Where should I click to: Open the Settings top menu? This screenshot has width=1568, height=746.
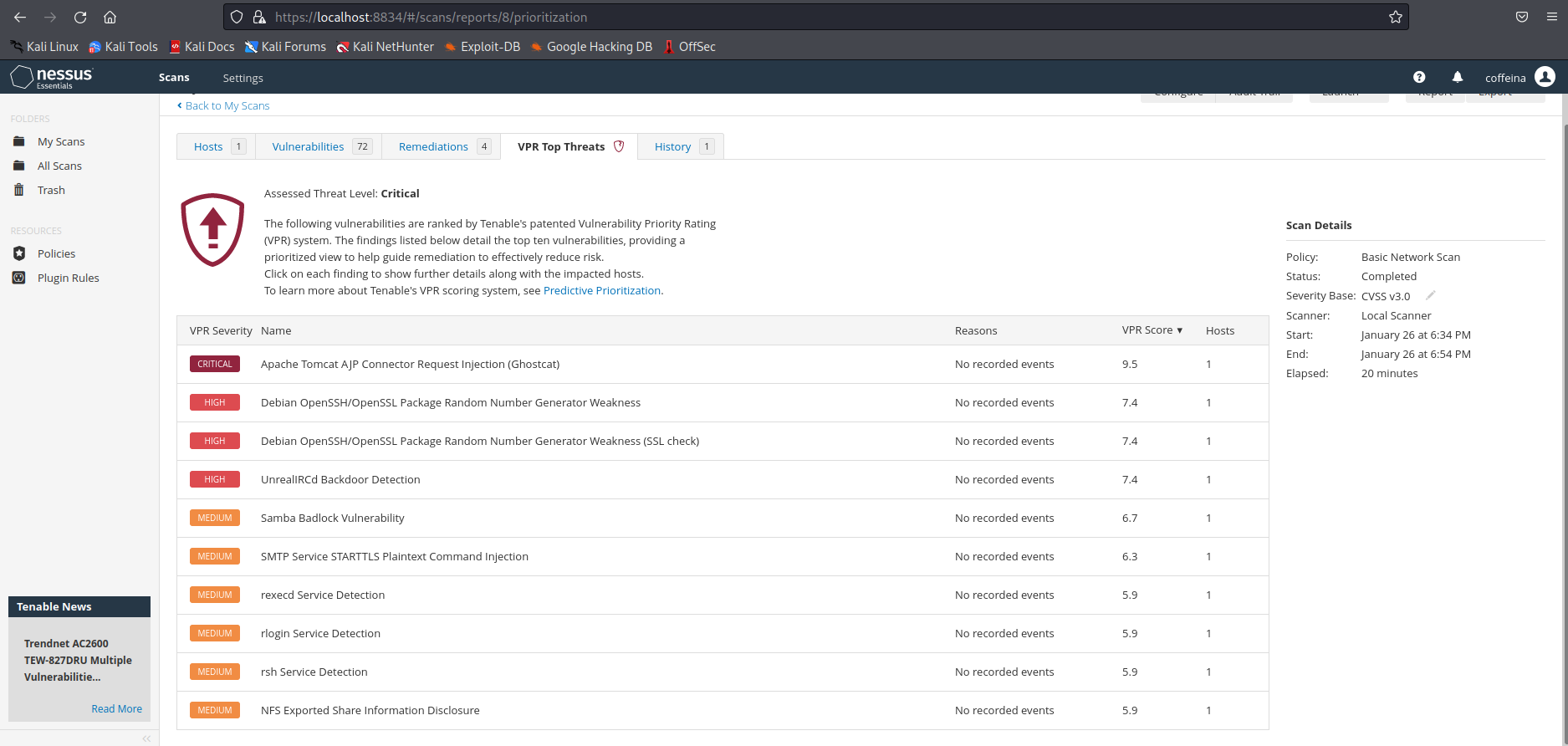pos(243,78)
